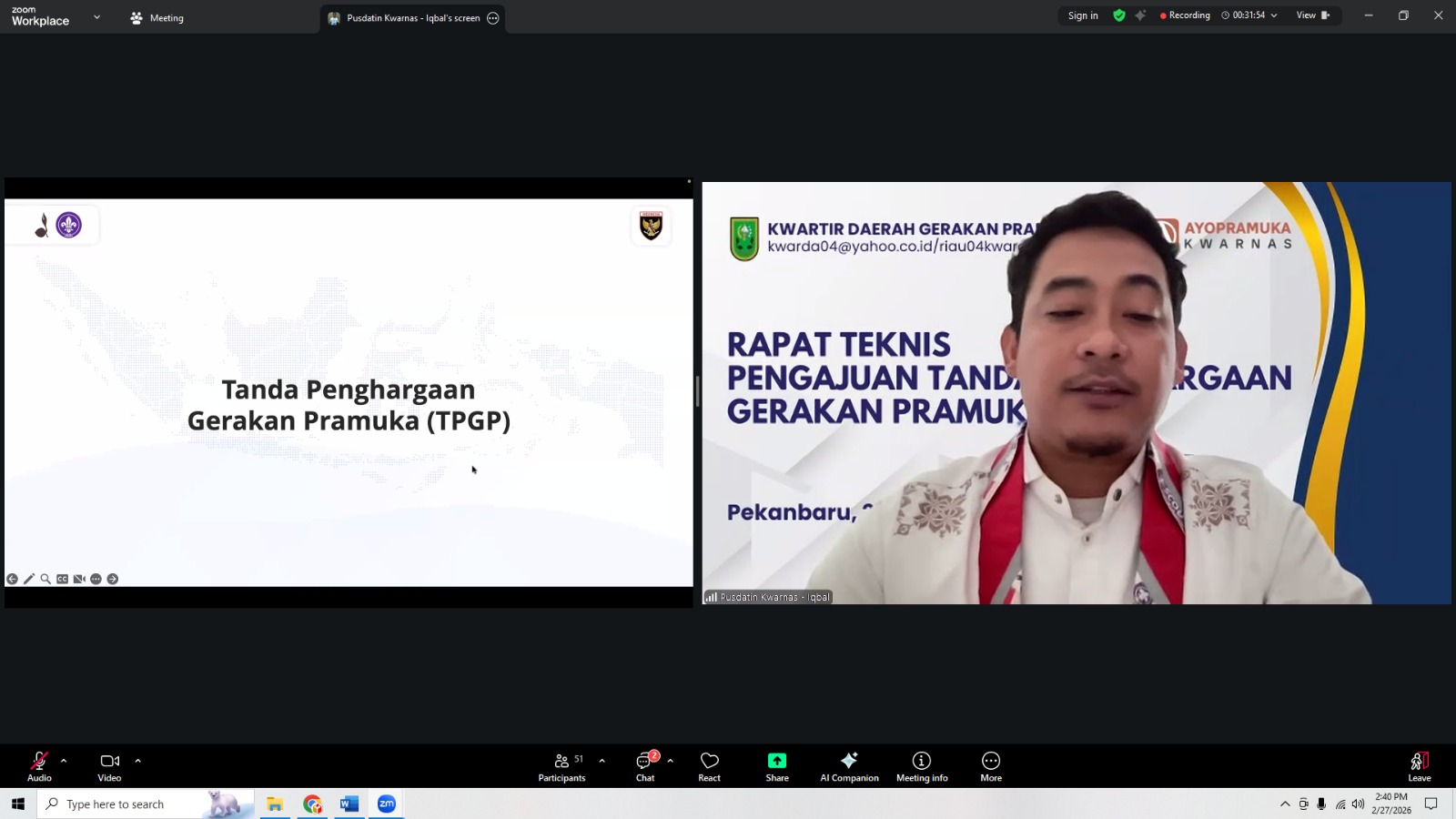Open the Participants panel
The height and width of the screenshot is (819, 1456).
point(561,765)
